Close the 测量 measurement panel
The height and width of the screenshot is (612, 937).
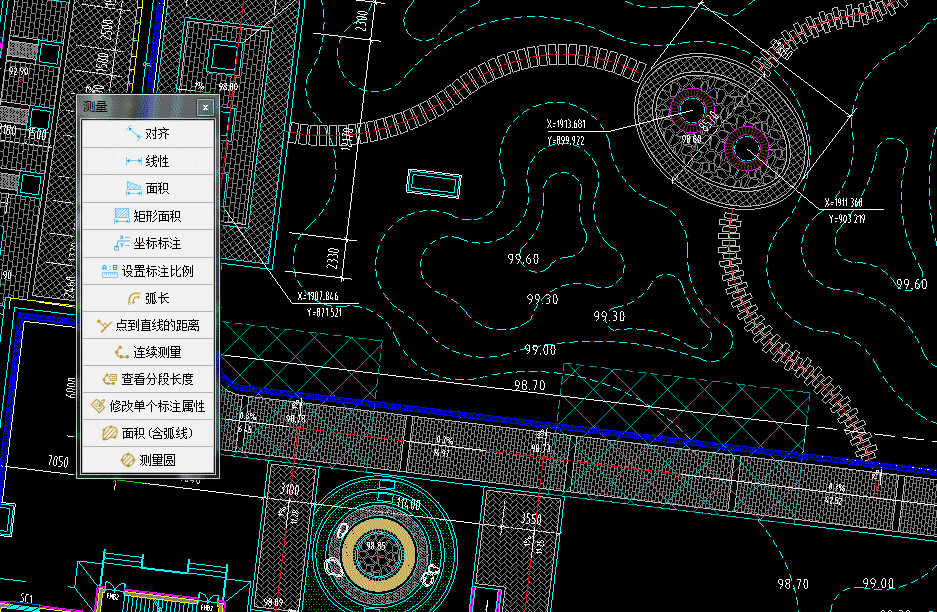(x=205, y=107)
